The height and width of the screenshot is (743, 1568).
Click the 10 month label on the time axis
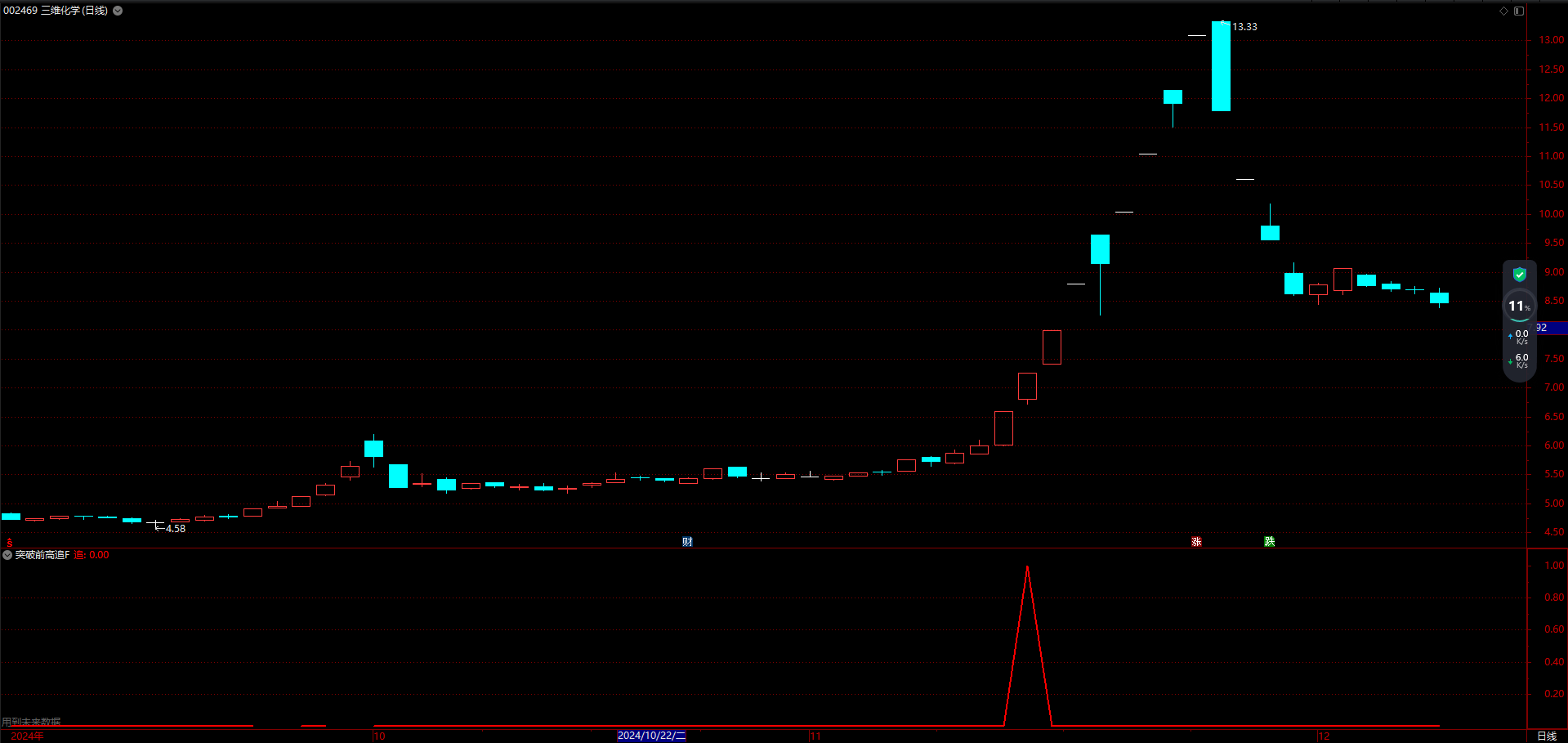pos(379,736)
